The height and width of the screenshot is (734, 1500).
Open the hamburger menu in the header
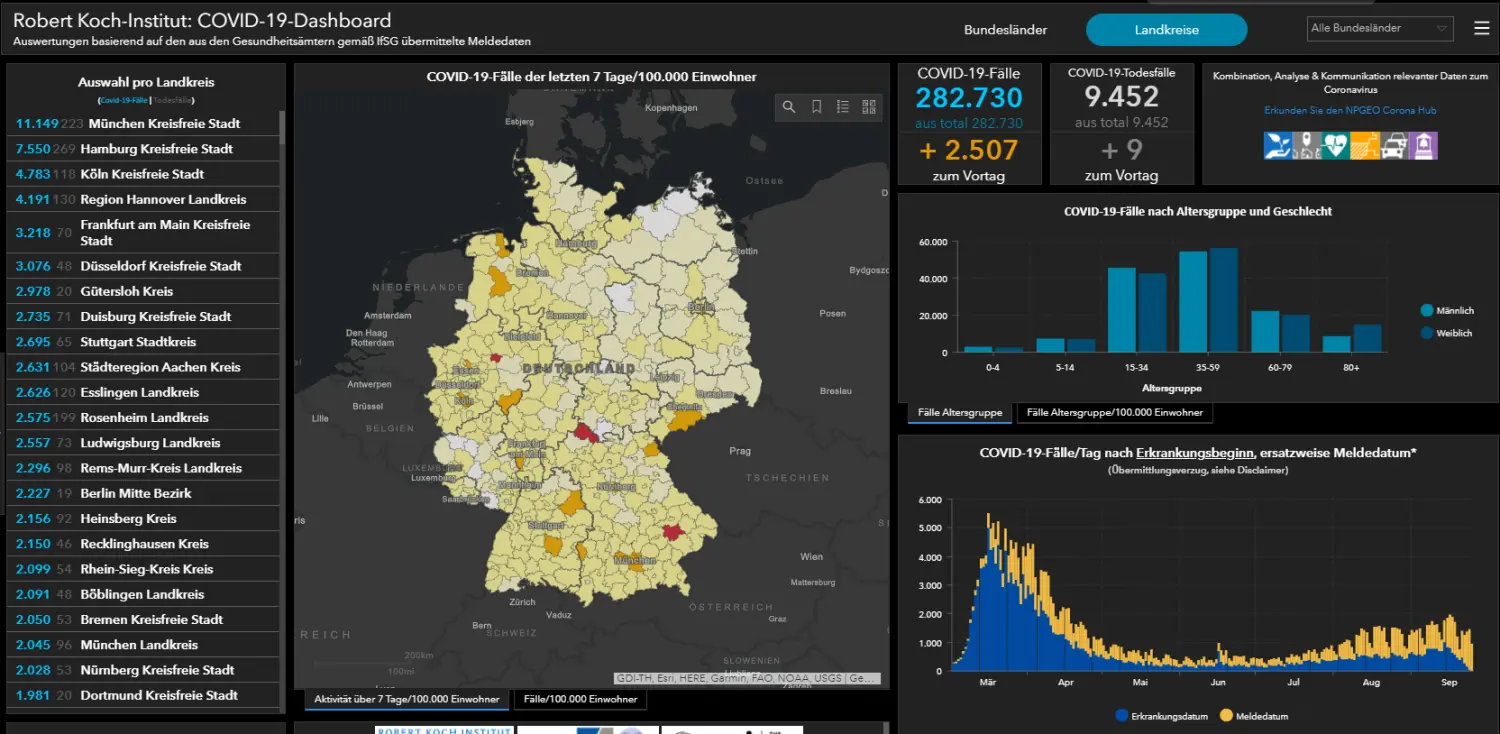coord(1481,28)
